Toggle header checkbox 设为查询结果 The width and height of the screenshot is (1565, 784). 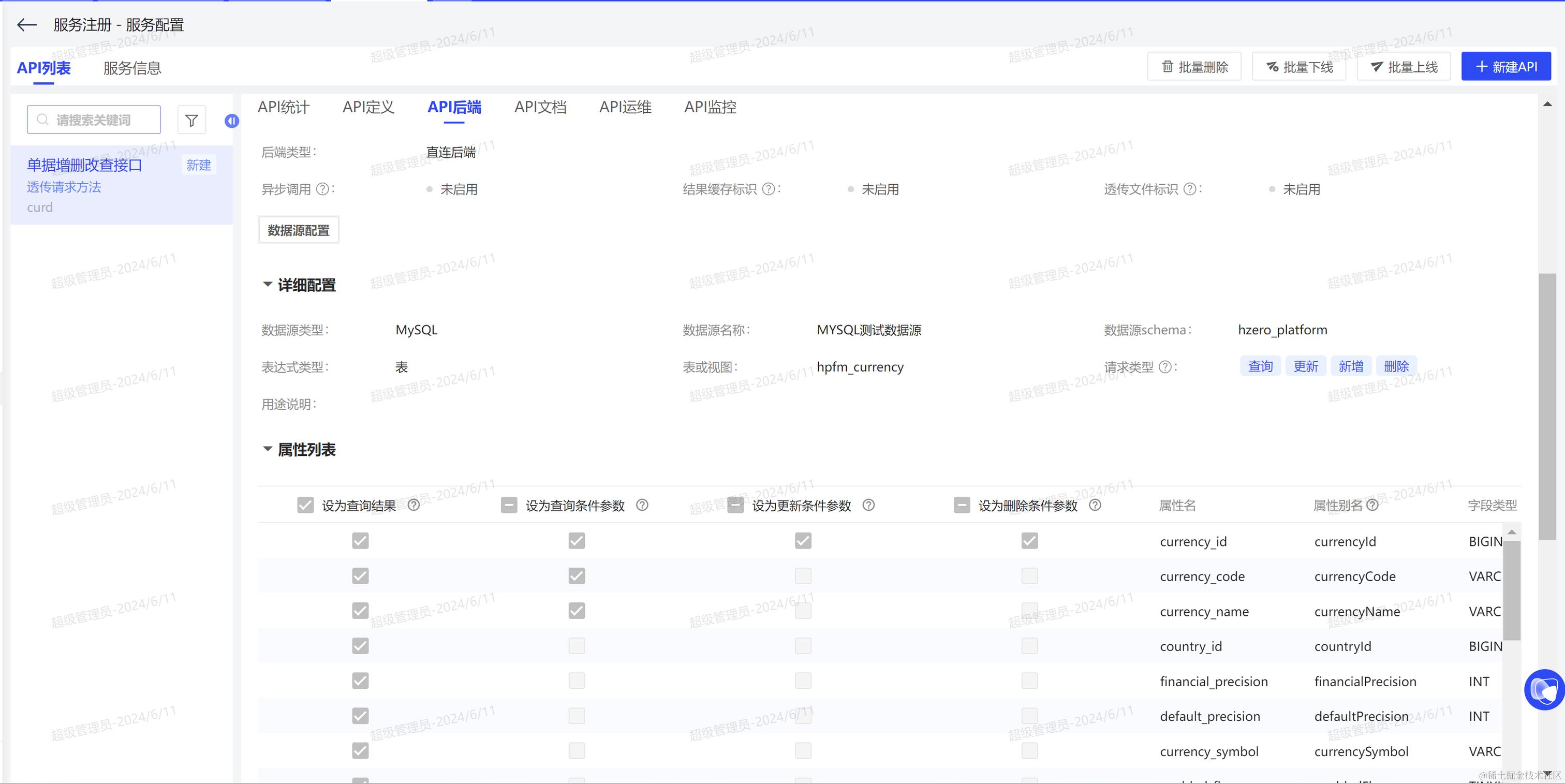(305, 505)
